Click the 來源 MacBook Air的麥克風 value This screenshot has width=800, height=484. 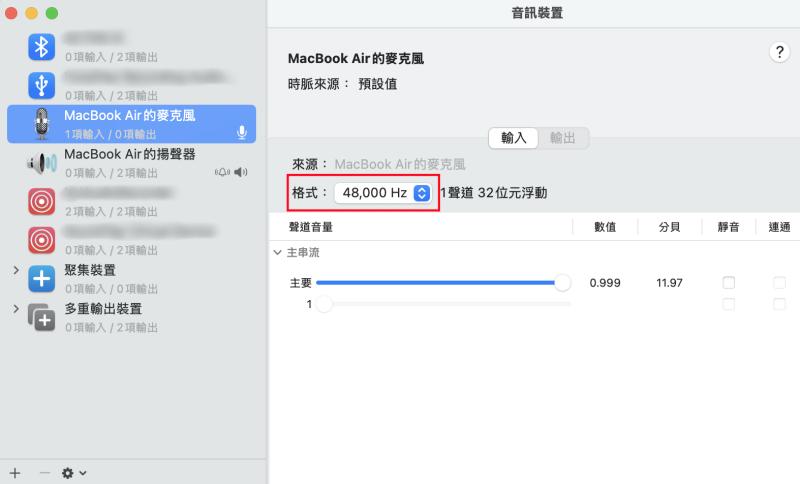click(x=400, y=164)
